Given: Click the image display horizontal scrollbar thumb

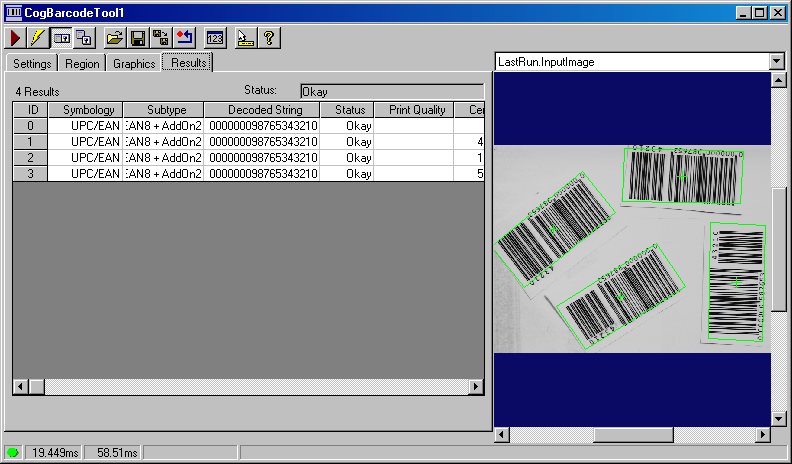Looking at the screenshot, I should click(x=633, y=434).
